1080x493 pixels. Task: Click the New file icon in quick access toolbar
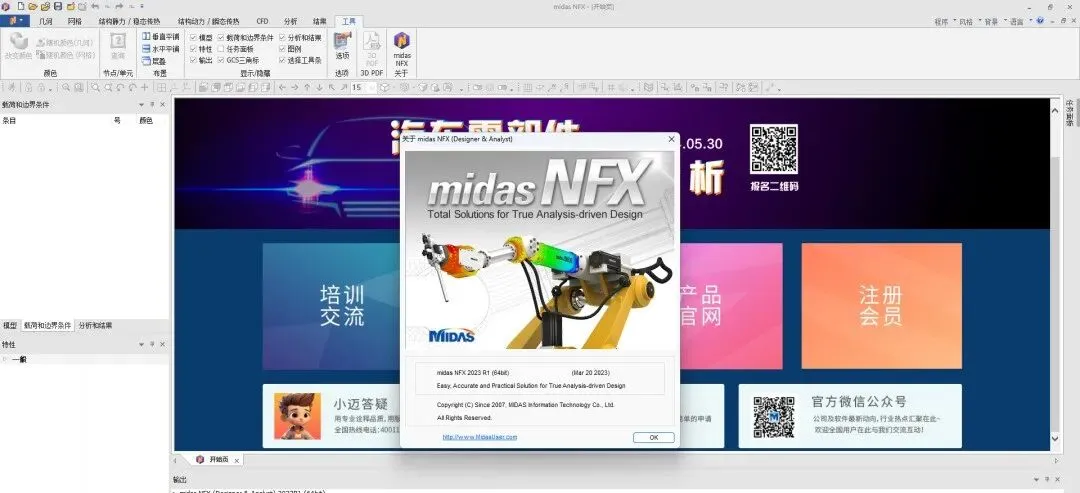21,6
